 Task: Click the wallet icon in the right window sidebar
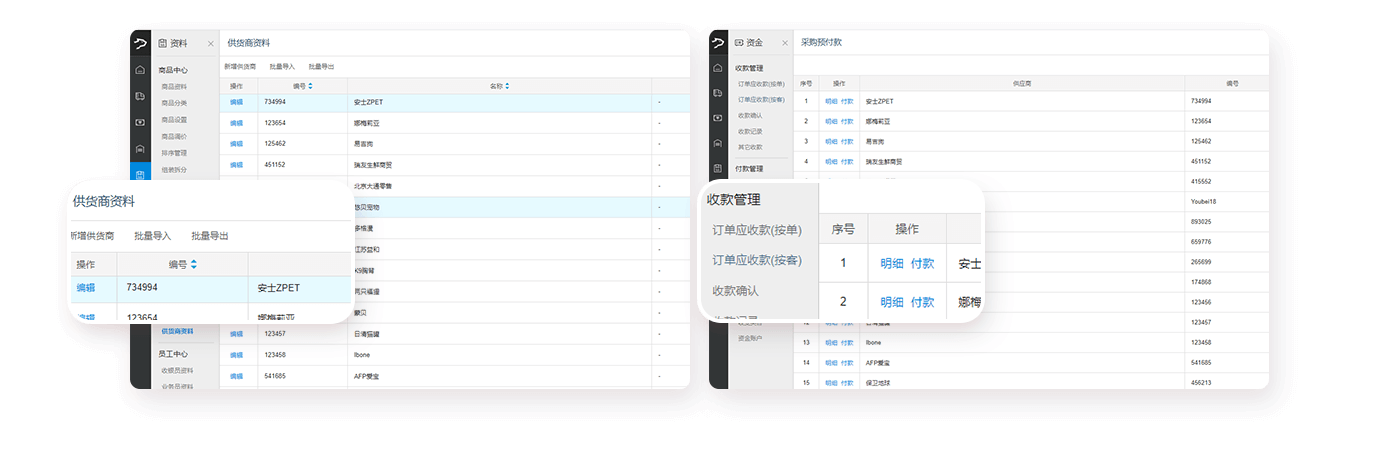point(717,118)
